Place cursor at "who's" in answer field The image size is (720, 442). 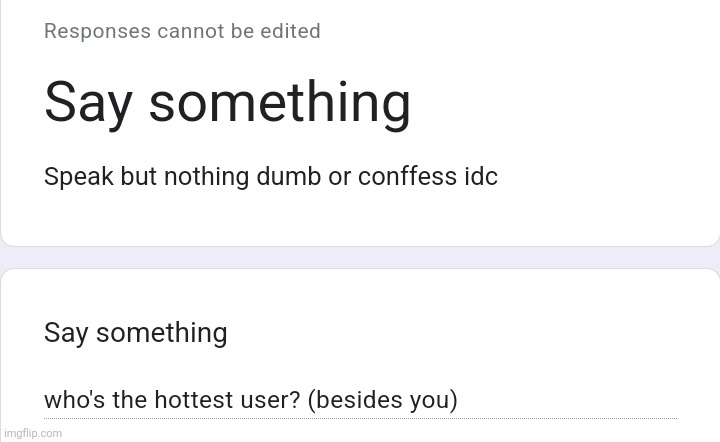coord(71,401)
